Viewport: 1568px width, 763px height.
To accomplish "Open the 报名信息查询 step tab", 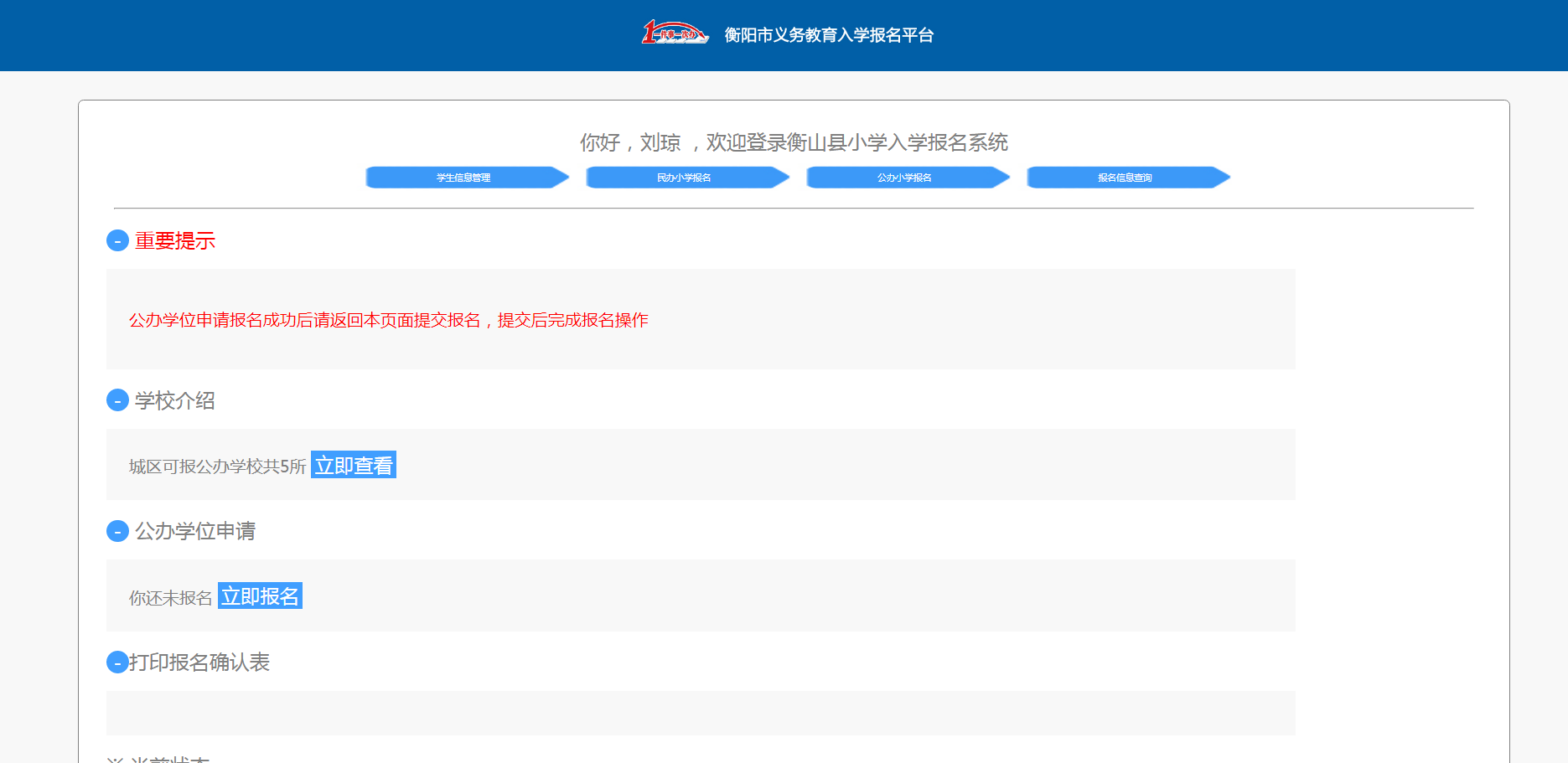I will [1126, 178].
